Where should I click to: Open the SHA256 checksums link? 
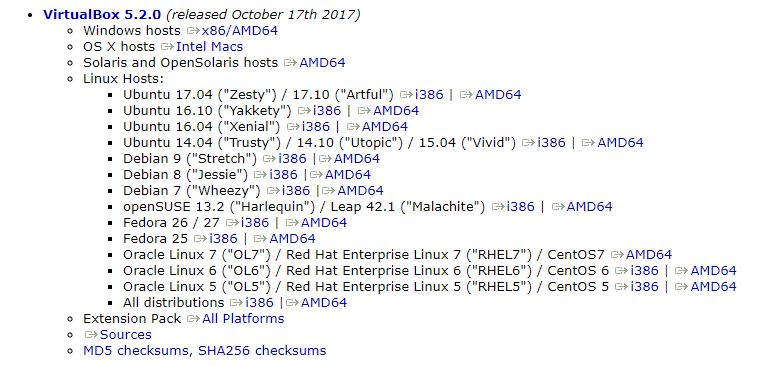point(262,351)
